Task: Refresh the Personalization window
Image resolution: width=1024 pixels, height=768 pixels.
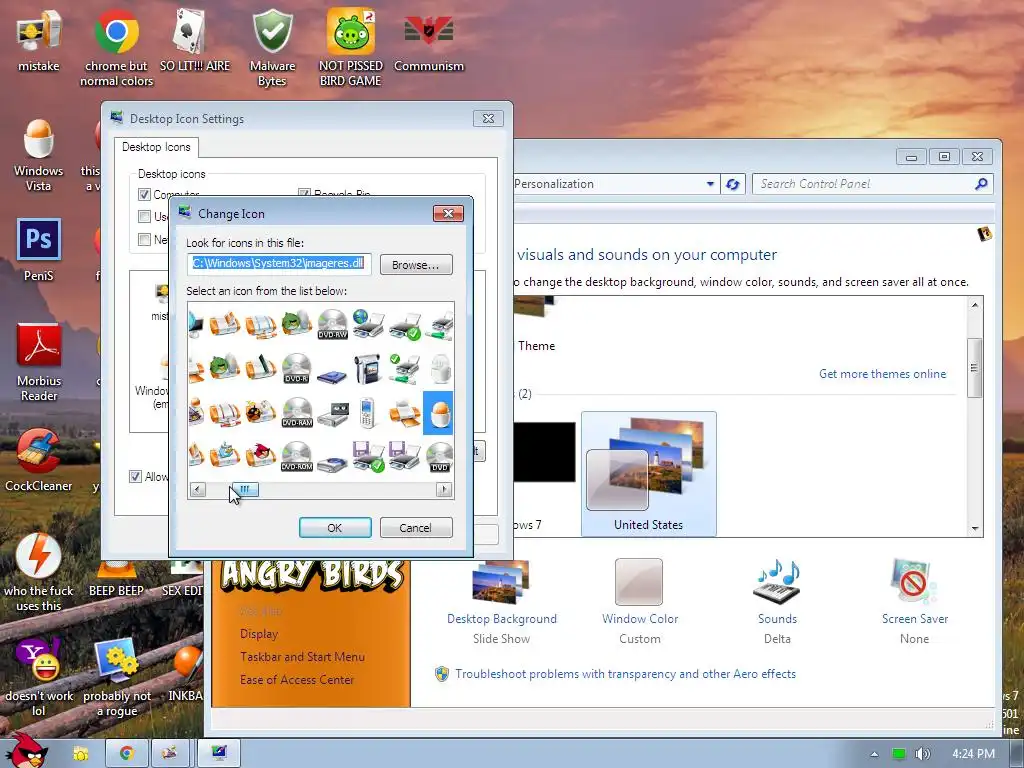Action: coord(733,184)
